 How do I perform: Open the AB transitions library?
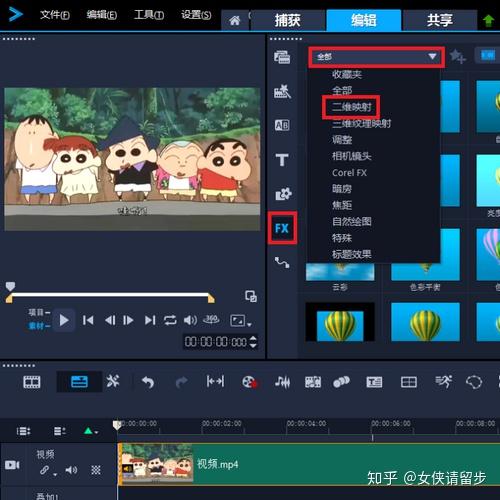[282, 125]
